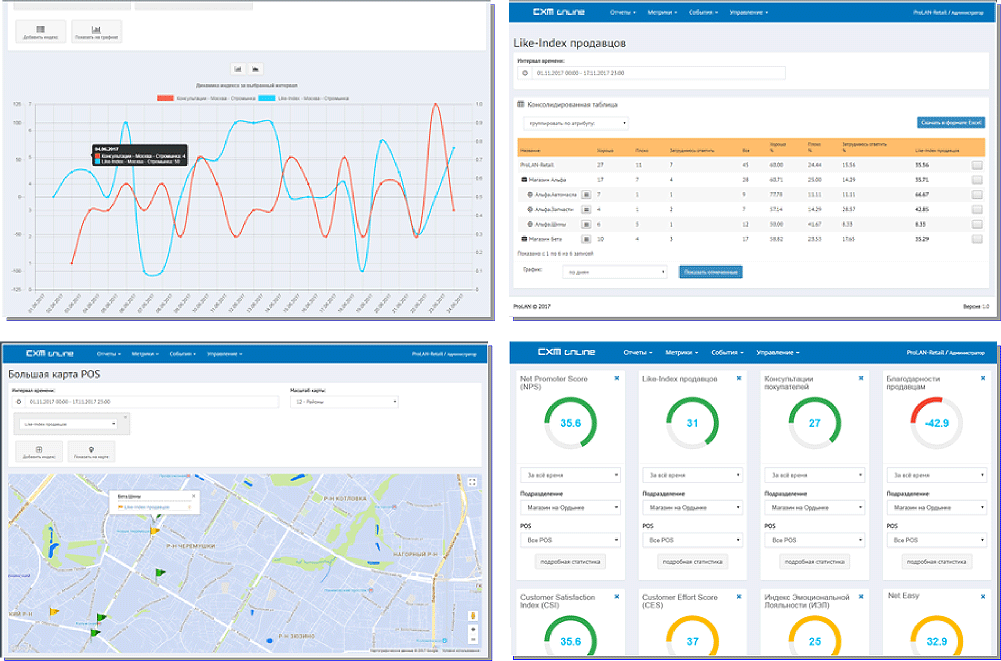Click the CXM Online logo above dashboard widgets

[x=566, y=352]
